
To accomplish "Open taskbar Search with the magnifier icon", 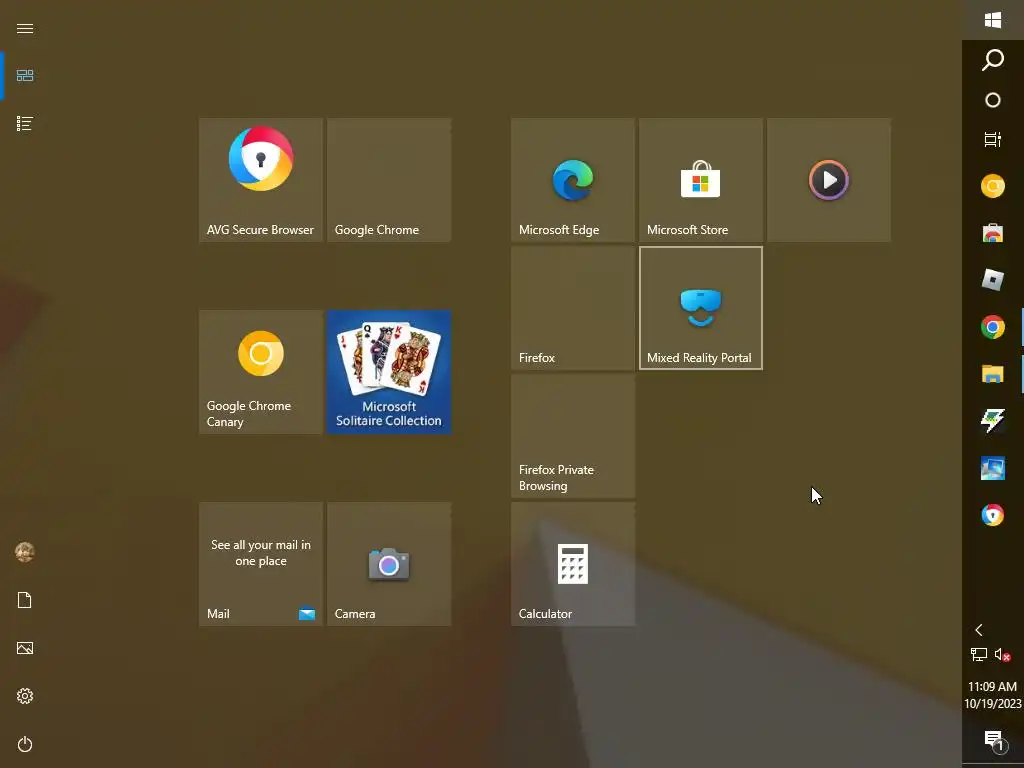I will [993, 60].
